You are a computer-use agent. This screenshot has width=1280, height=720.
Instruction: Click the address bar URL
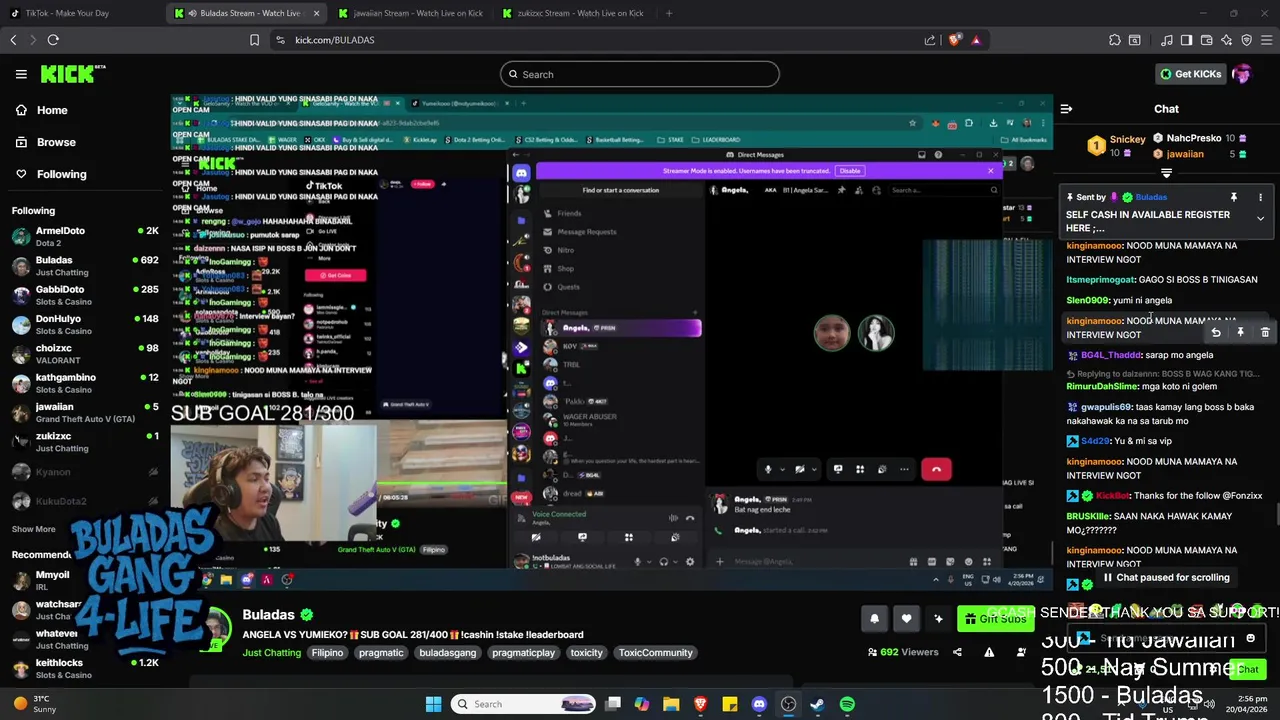(x=334, y=40)
